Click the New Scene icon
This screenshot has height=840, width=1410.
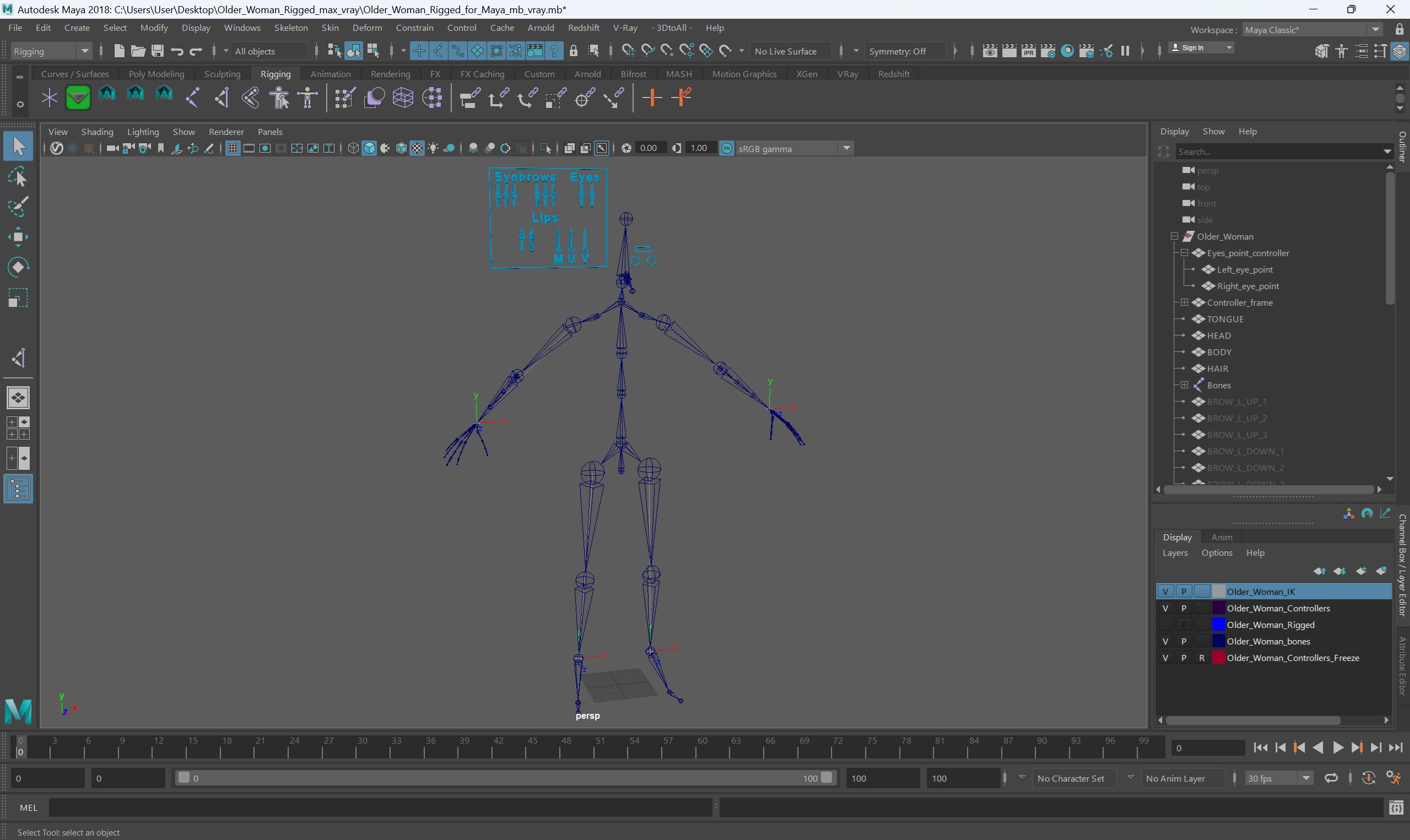coord(119,51)
